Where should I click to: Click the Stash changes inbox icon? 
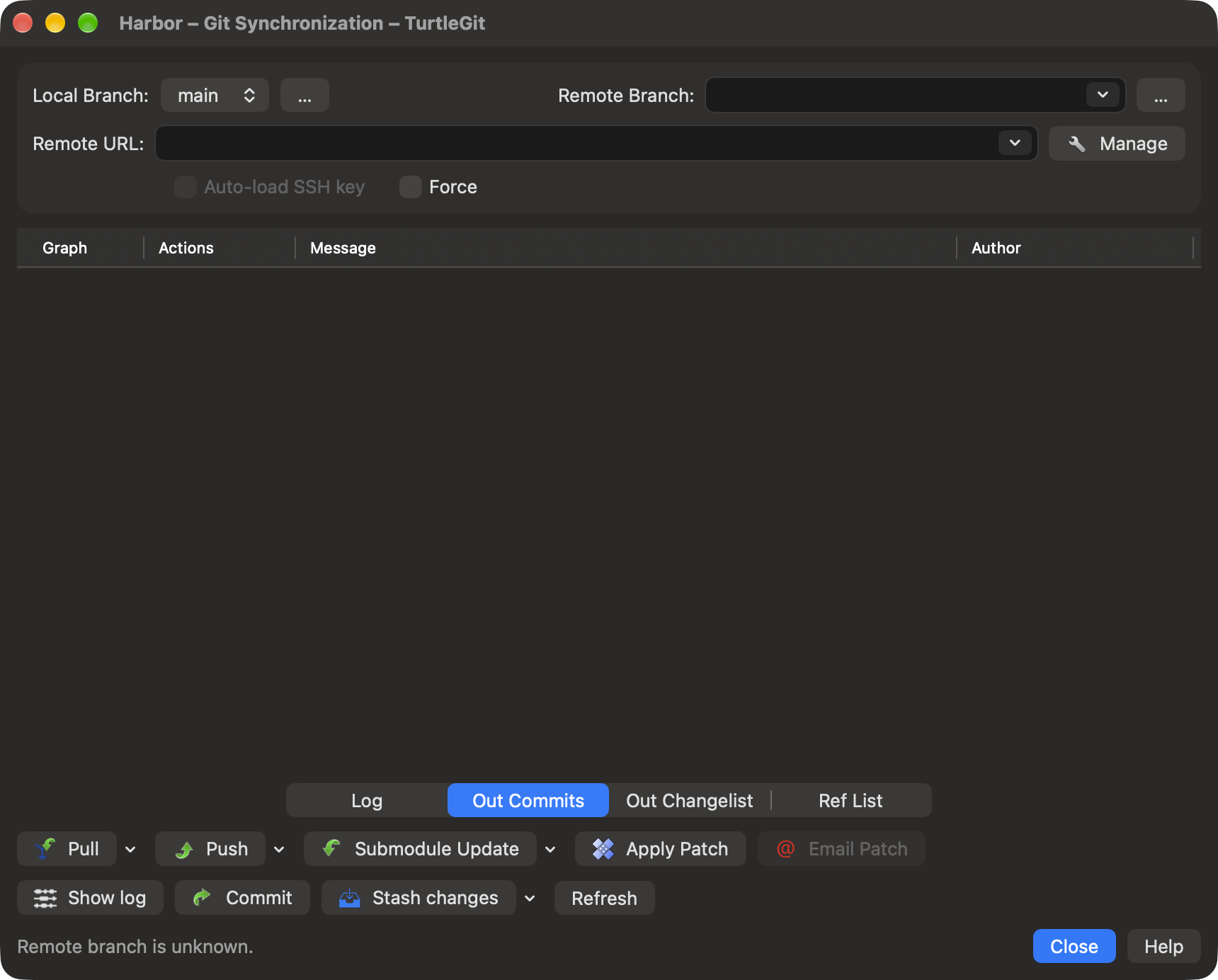(x=350, y=898)
